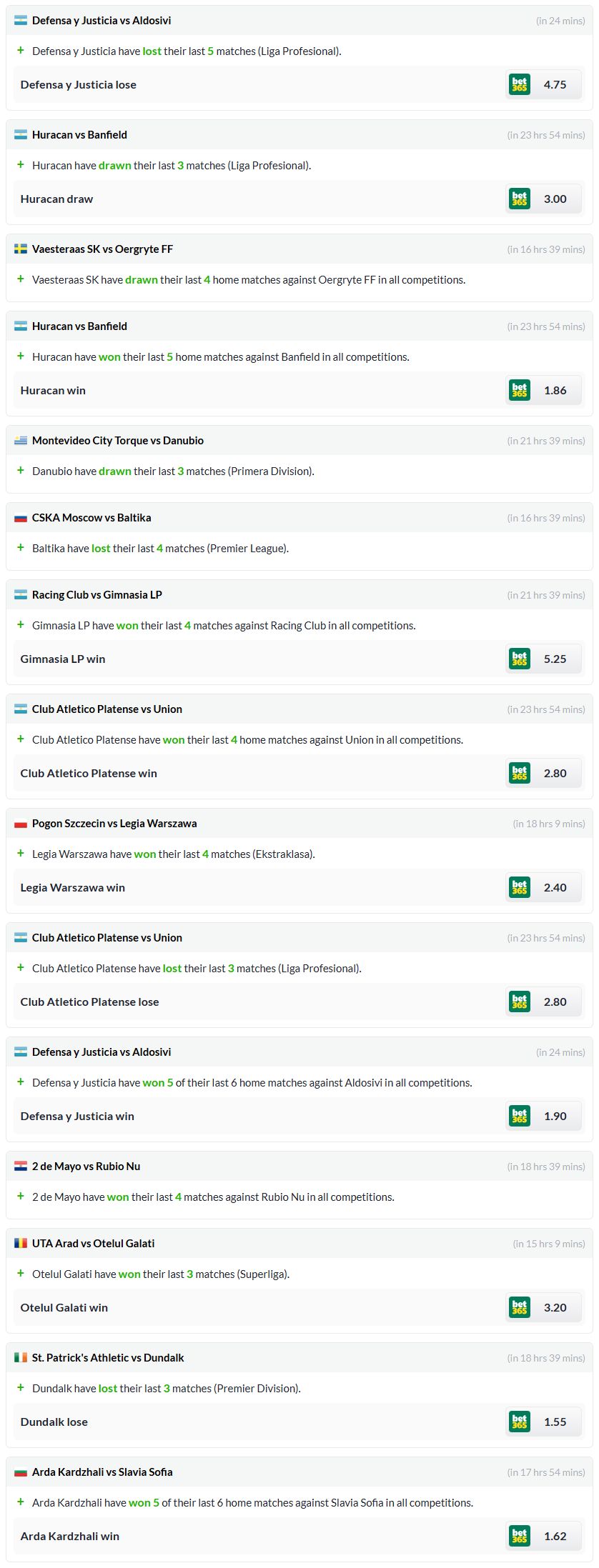This screenshot has width=599, height=1568.
Task: Expand Danubio drawn last 3 matches stat
Action: pos(21,471)
